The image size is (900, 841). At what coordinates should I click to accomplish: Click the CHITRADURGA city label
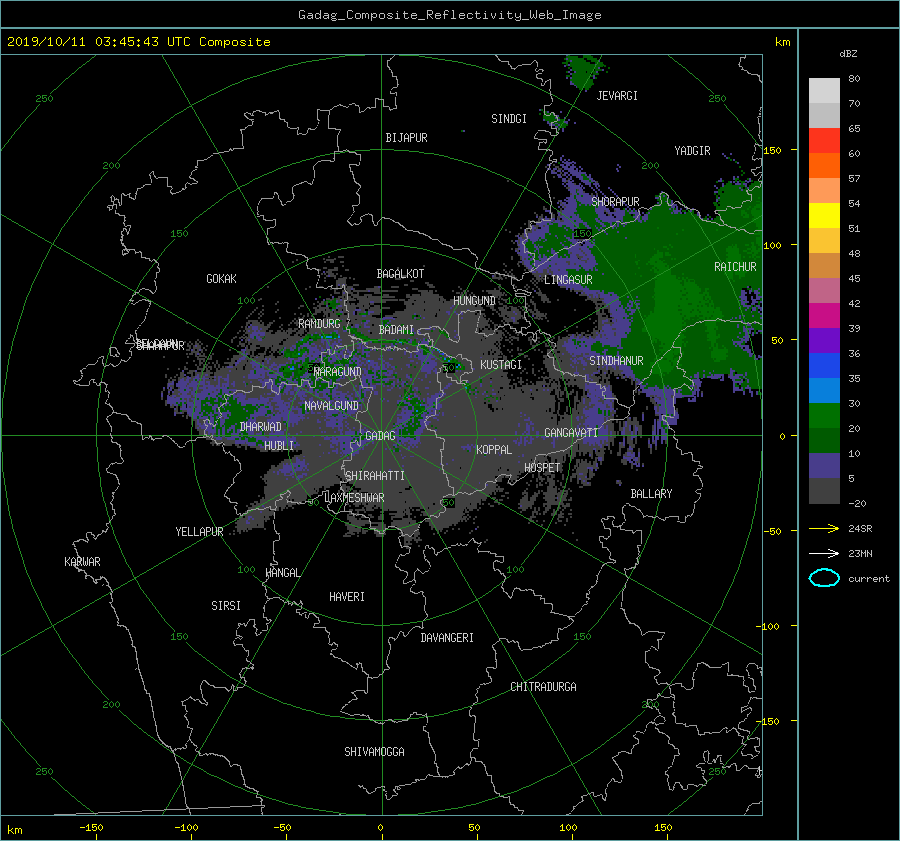[x=544, y=687]
